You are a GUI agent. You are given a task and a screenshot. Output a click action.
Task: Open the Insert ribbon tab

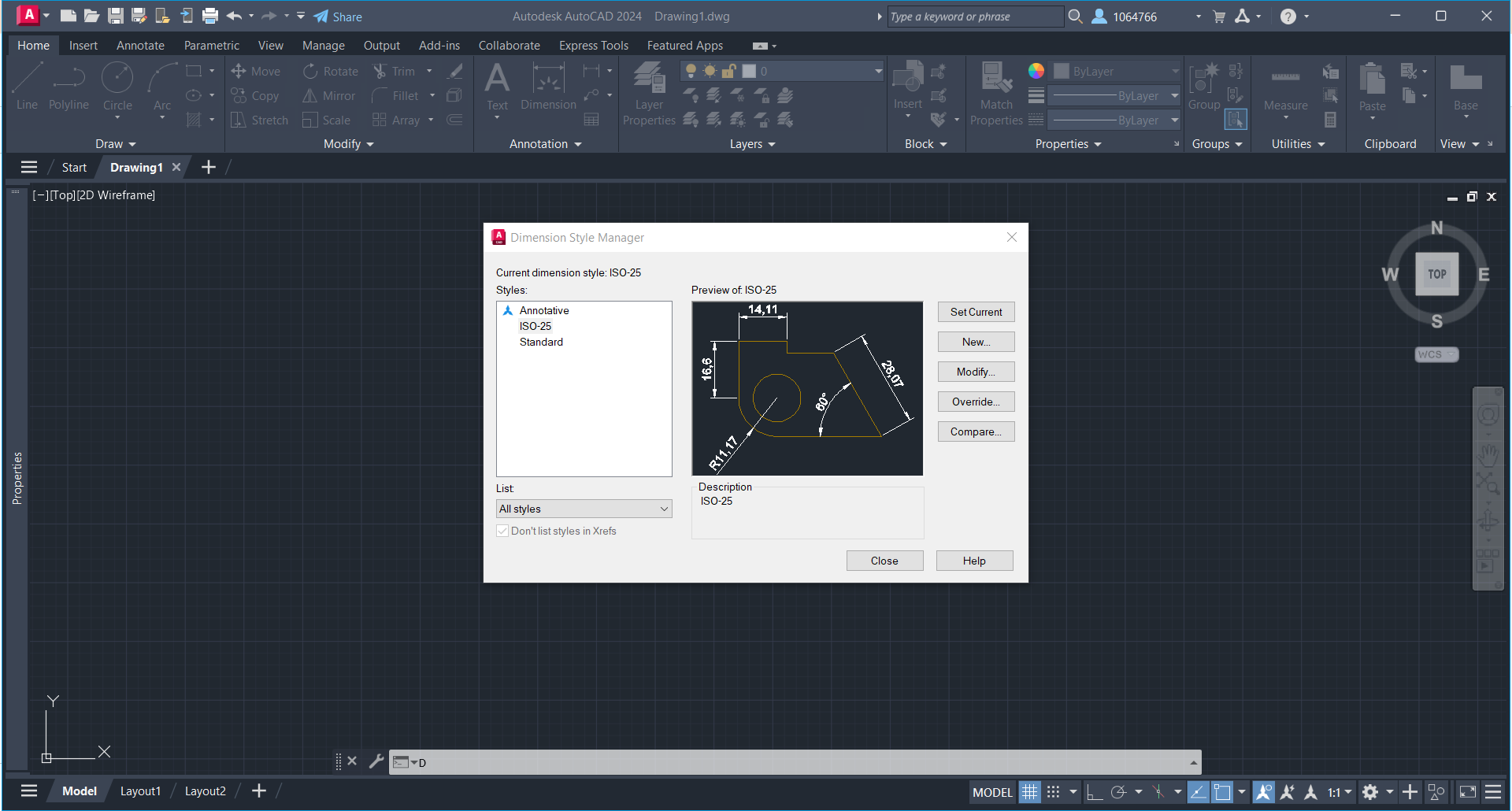pyautogui.click(x=83, y=46)
